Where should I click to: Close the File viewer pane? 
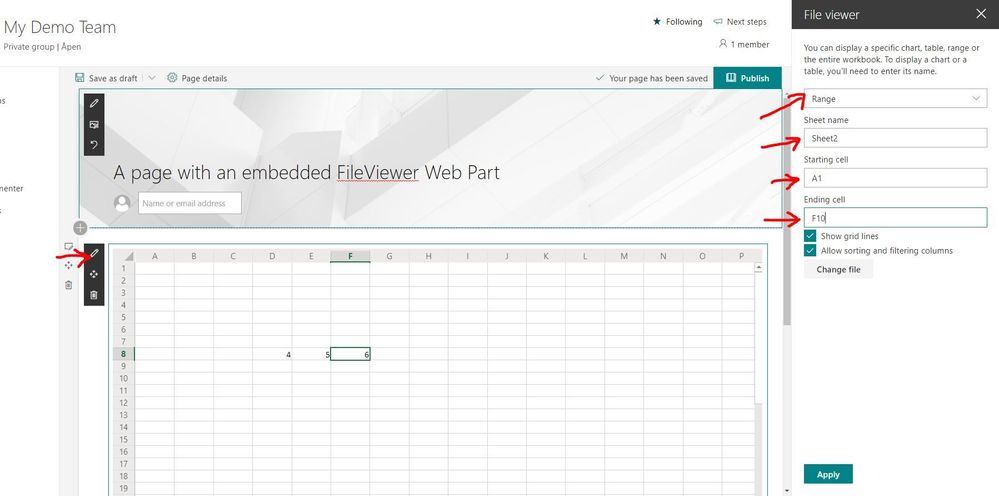pos(981,14)
